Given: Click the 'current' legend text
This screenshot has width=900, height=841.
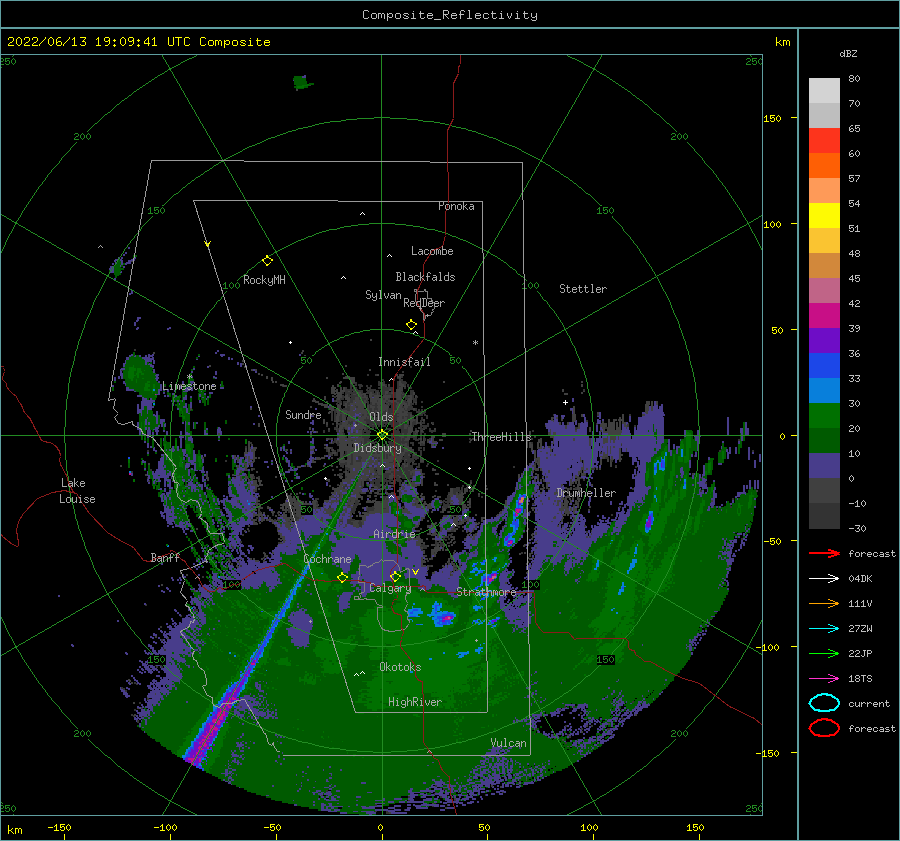Looking at the screenshot, I should click(869, 703).
